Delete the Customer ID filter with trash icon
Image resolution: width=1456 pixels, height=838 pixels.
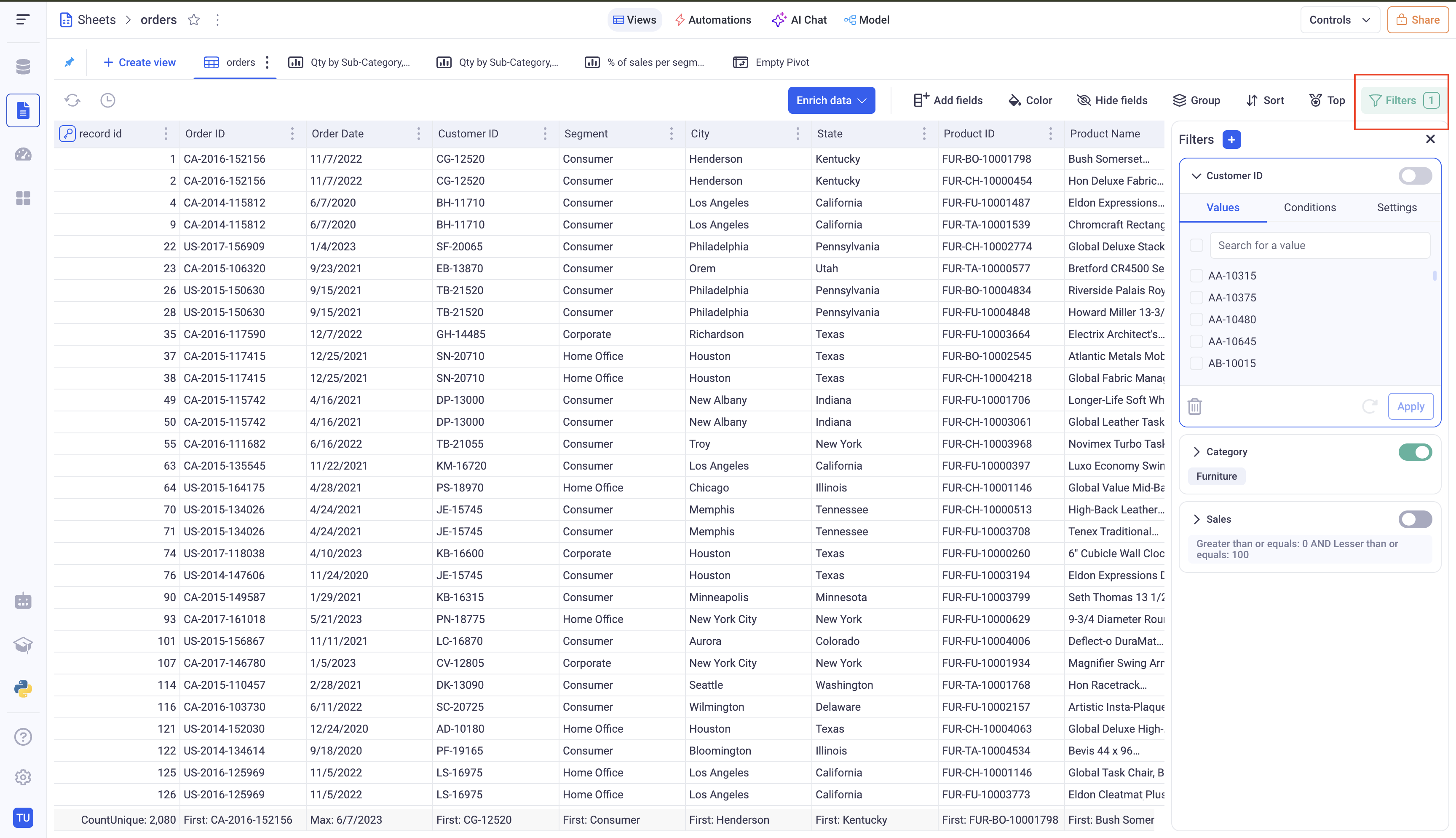point(1194,406)
